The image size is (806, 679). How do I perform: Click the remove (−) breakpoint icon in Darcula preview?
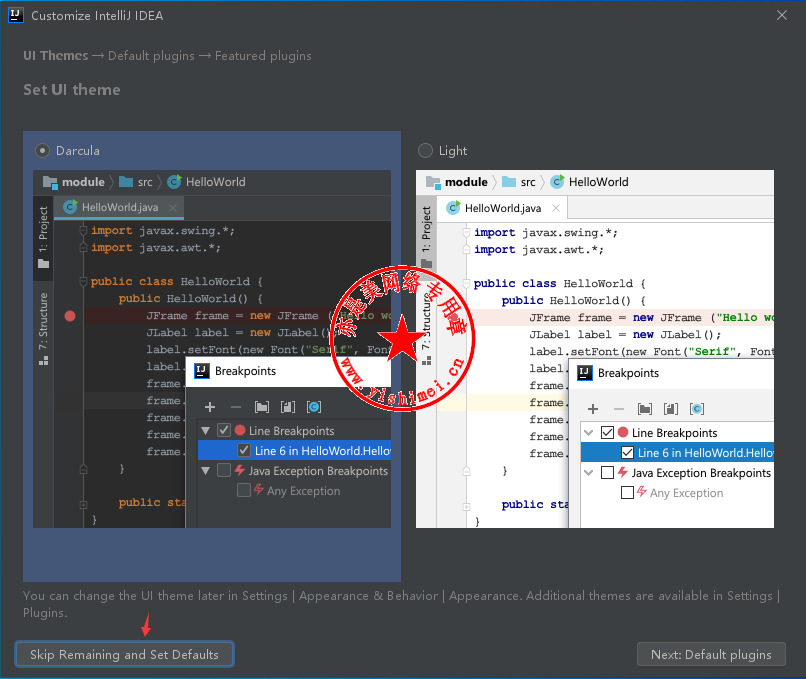coord(236,408)
